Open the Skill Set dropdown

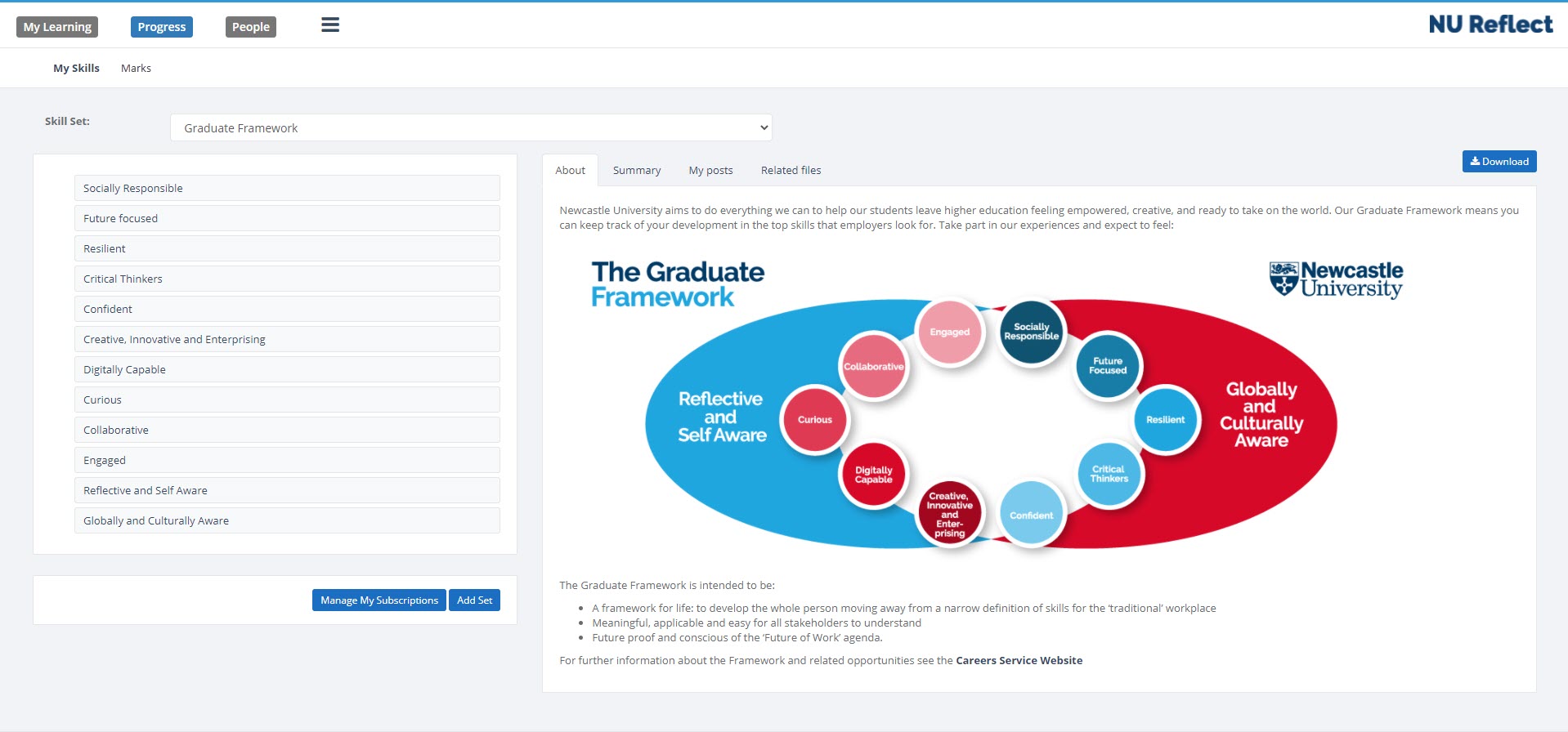coord(471,127)
